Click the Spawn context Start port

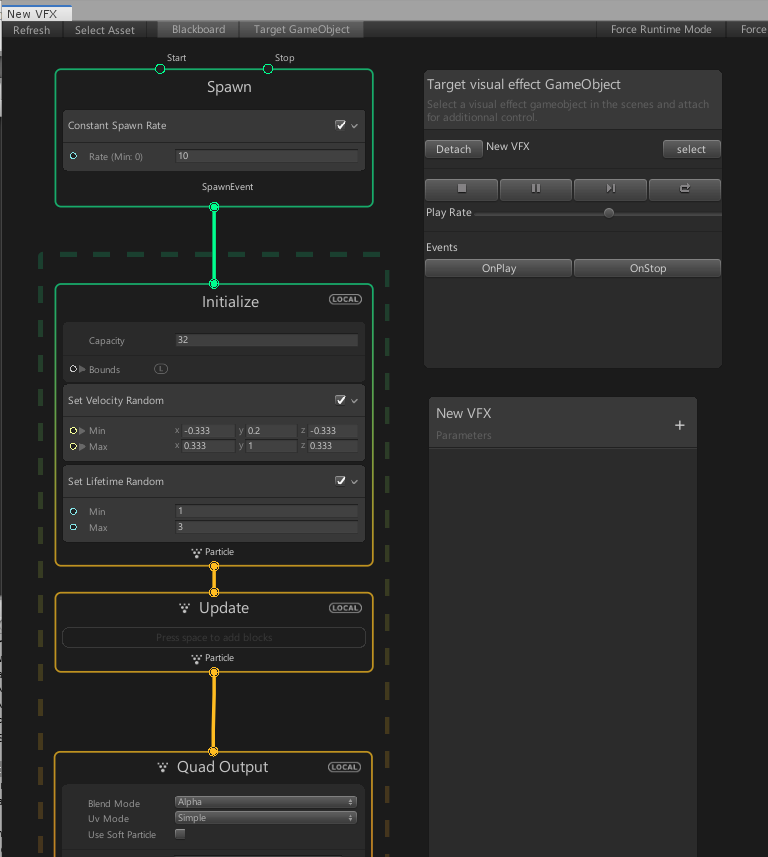(160, 69)
